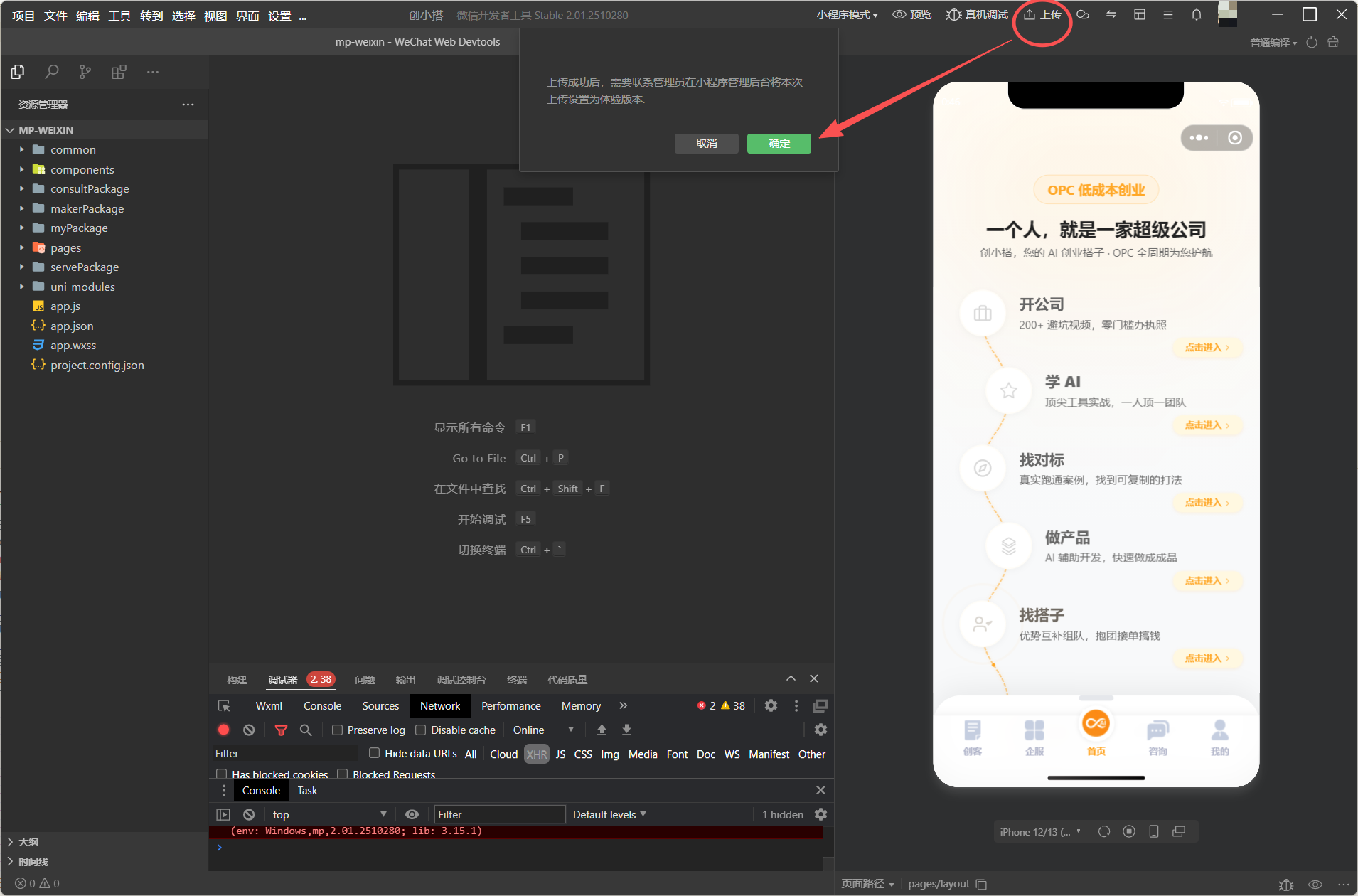1358x896 pixels.
Task: Enable Disable cache checkbox
Action: click(x=421, y=730)
